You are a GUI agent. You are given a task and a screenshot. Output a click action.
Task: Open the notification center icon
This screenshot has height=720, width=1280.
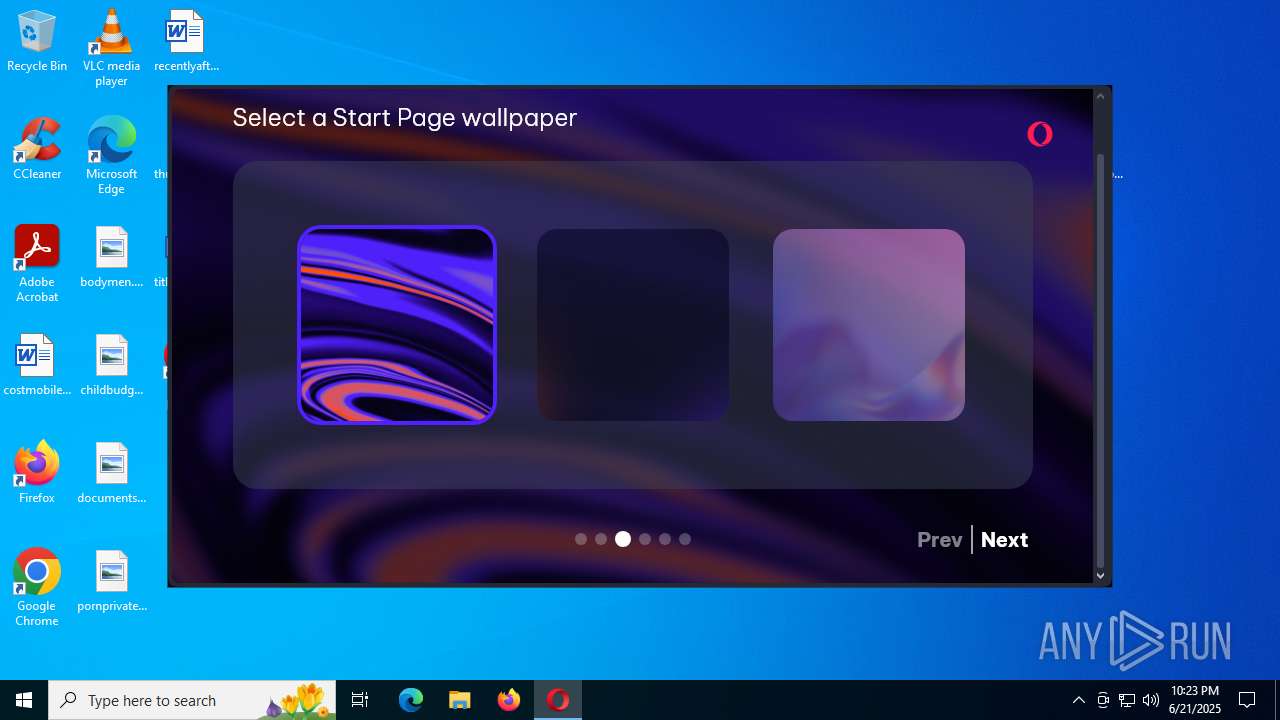pyautogui.click(x=1247, y=700)
